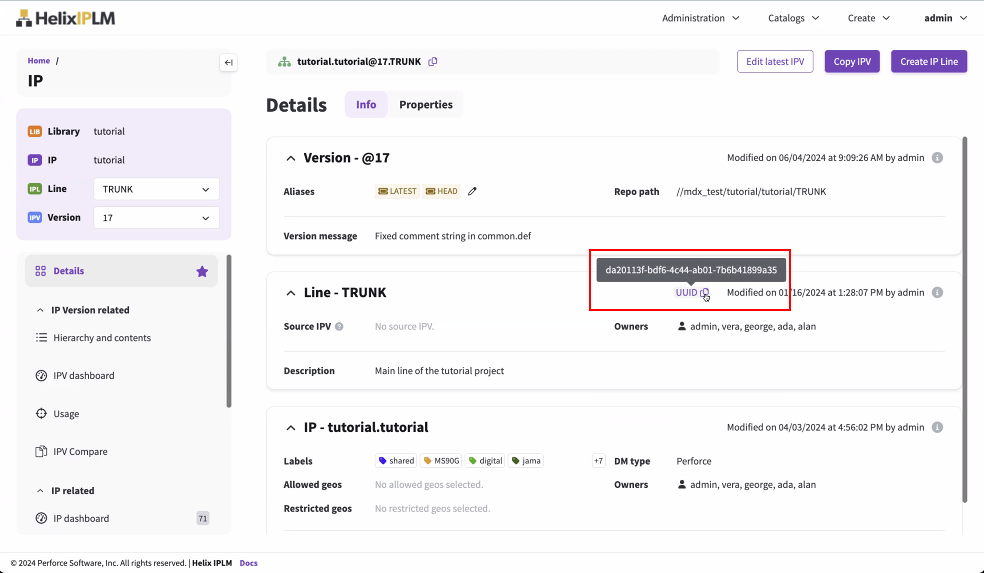Open the Catalogs menu
The width and height of the screenshot is (984, 573).
793,18
